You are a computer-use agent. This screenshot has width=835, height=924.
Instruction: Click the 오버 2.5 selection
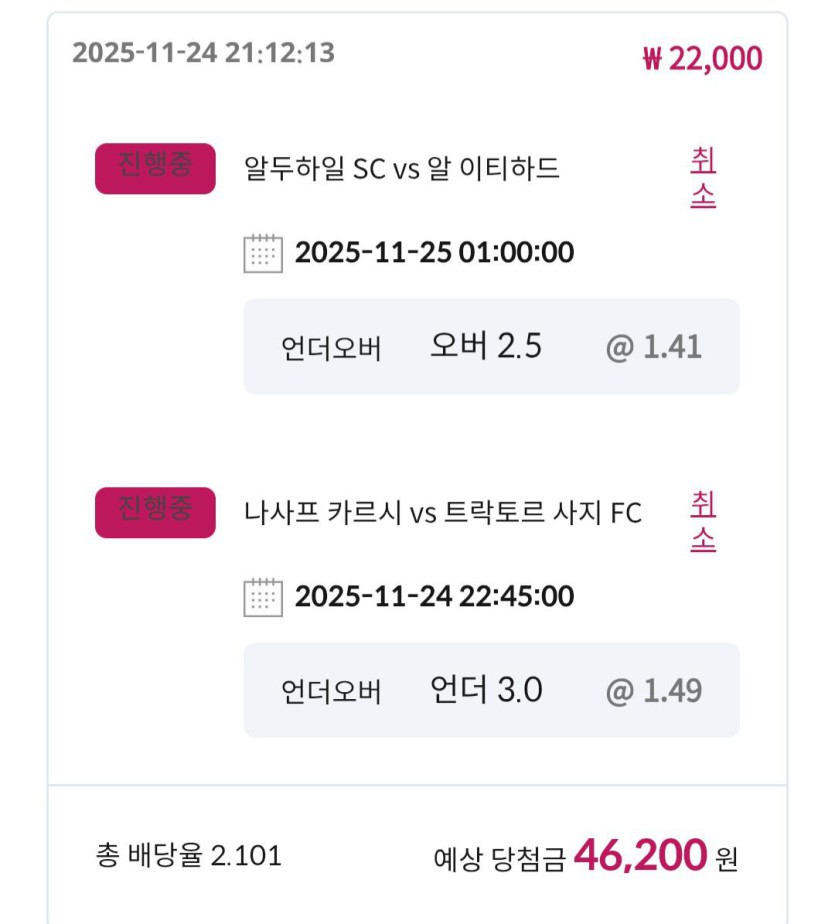486,346
